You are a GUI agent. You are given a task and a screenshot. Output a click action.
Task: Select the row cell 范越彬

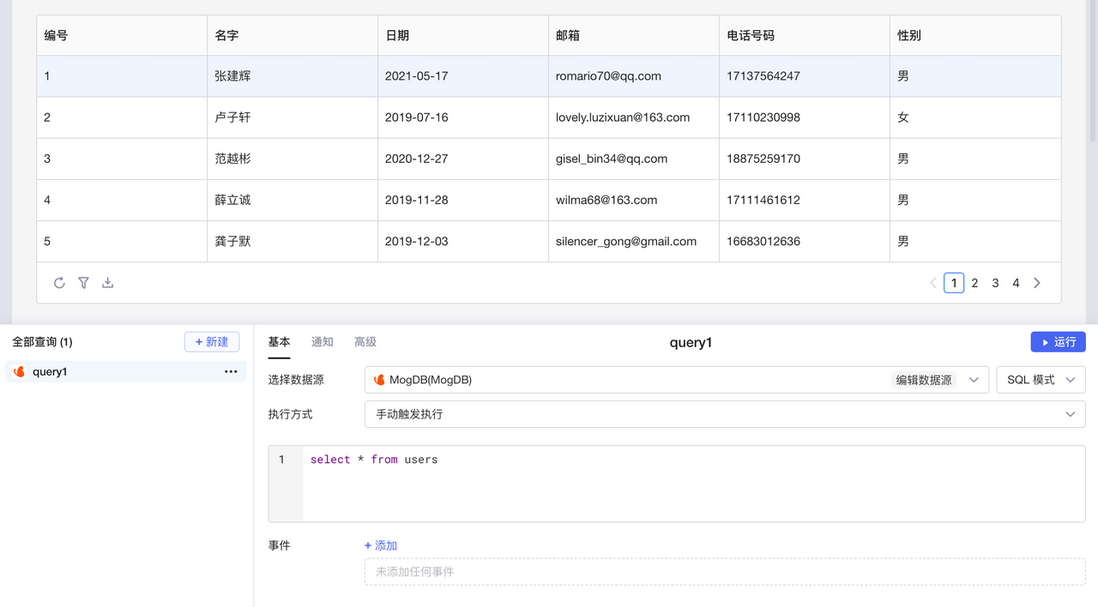click(293, 159)
